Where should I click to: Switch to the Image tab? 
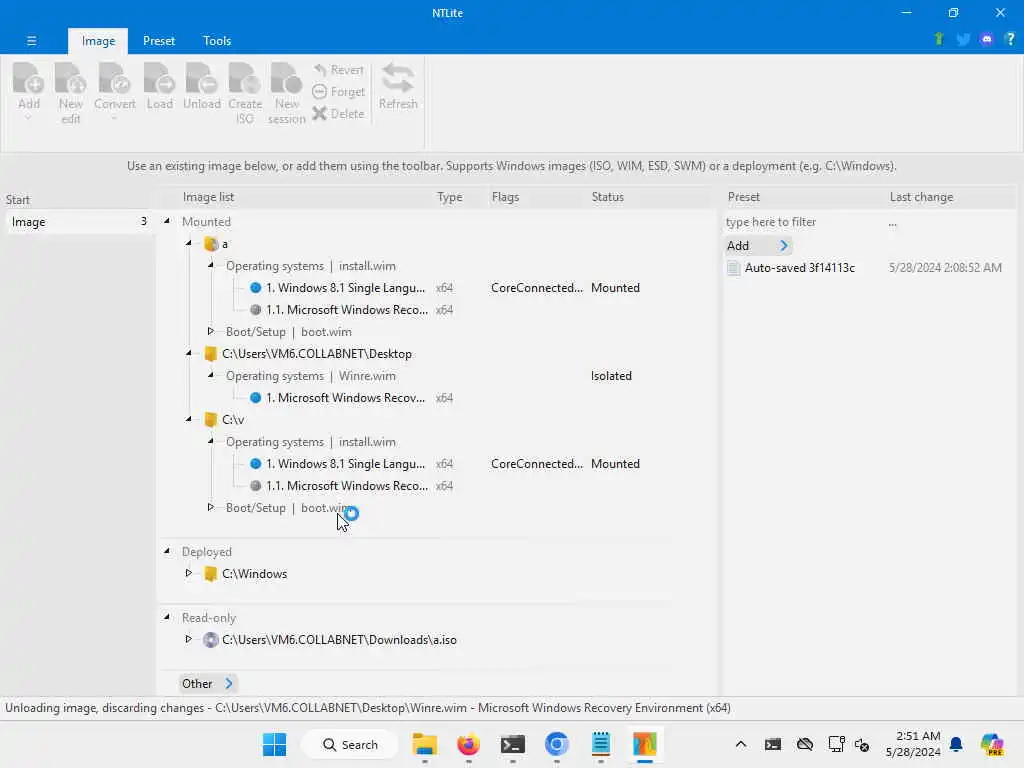98,40
